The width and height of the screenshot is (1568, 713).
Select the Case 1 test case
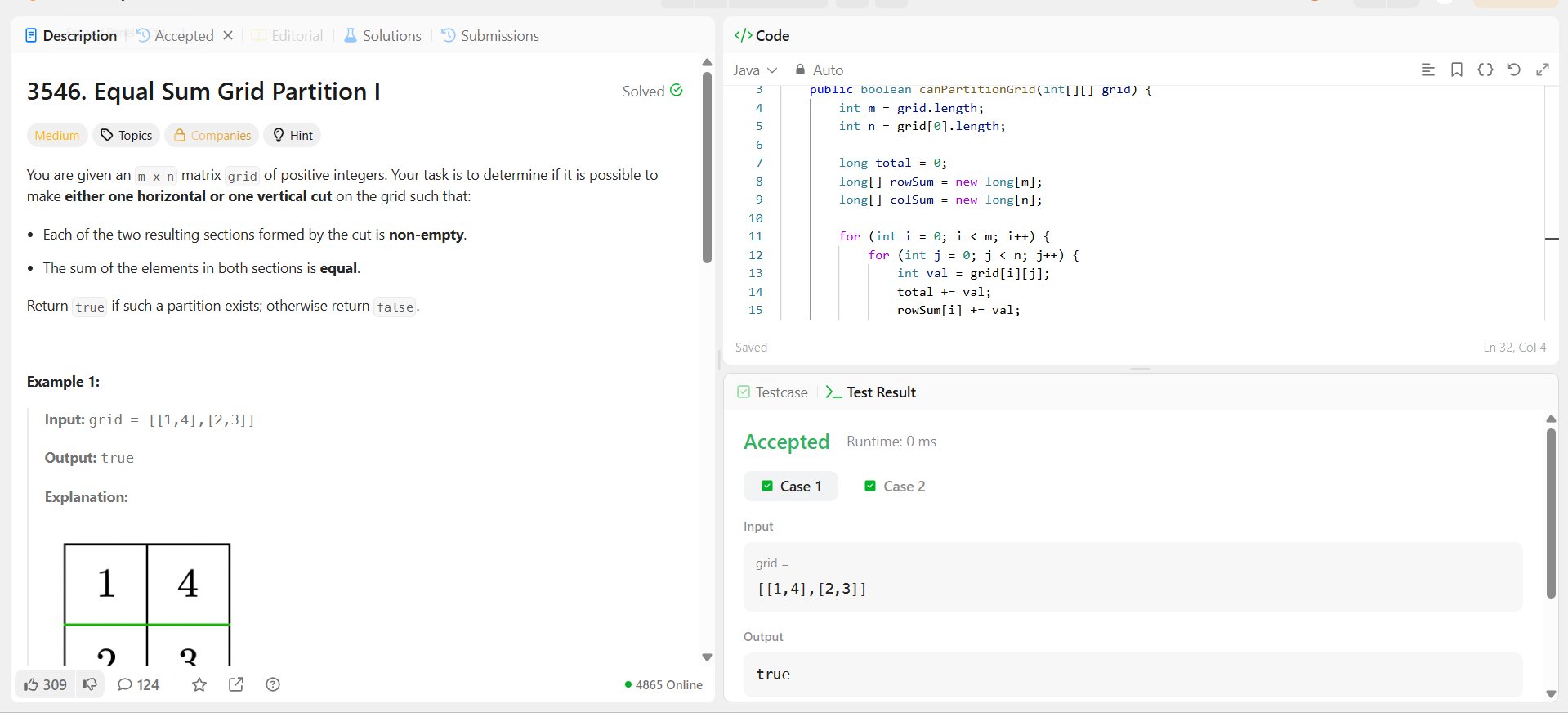[x=791, y=487]
